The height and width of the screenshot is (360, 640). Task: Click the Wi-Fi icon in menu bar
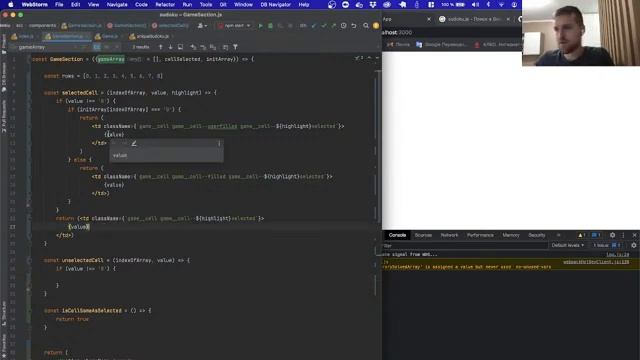(x=501, y=4)
